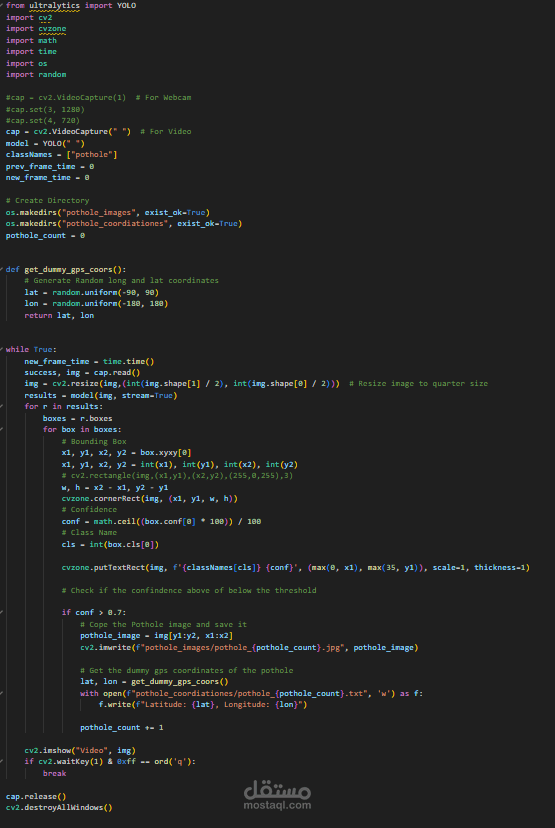Collapse the get_dummy_gps_coors function fold arrow
555x828 pixels.
pyautogui.click(x=2, y=269)
